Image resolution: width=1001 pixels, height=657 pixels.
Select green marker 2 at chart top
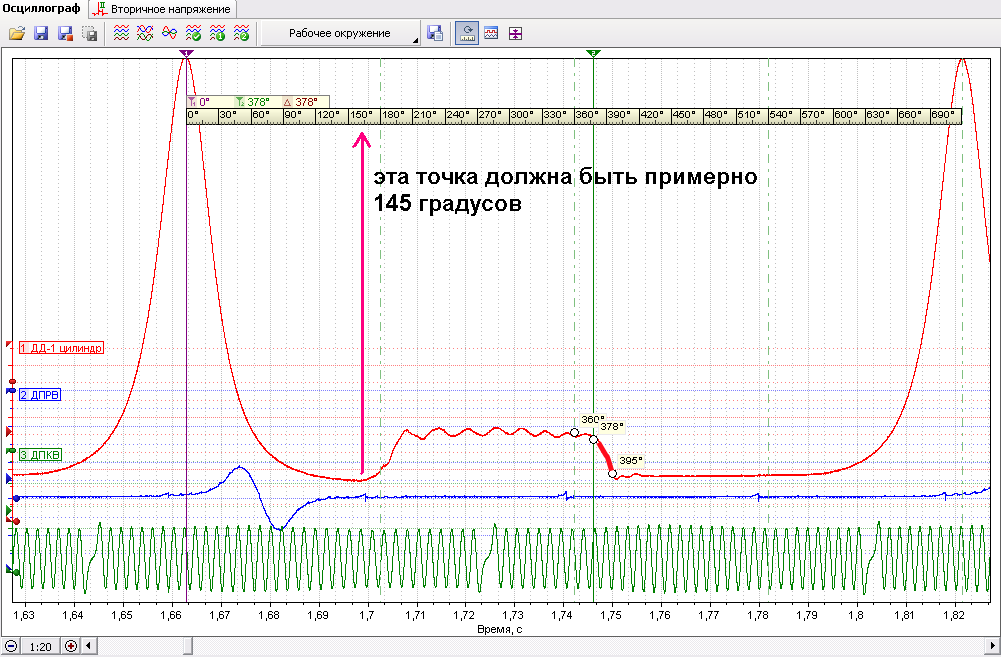coord(593,54)
